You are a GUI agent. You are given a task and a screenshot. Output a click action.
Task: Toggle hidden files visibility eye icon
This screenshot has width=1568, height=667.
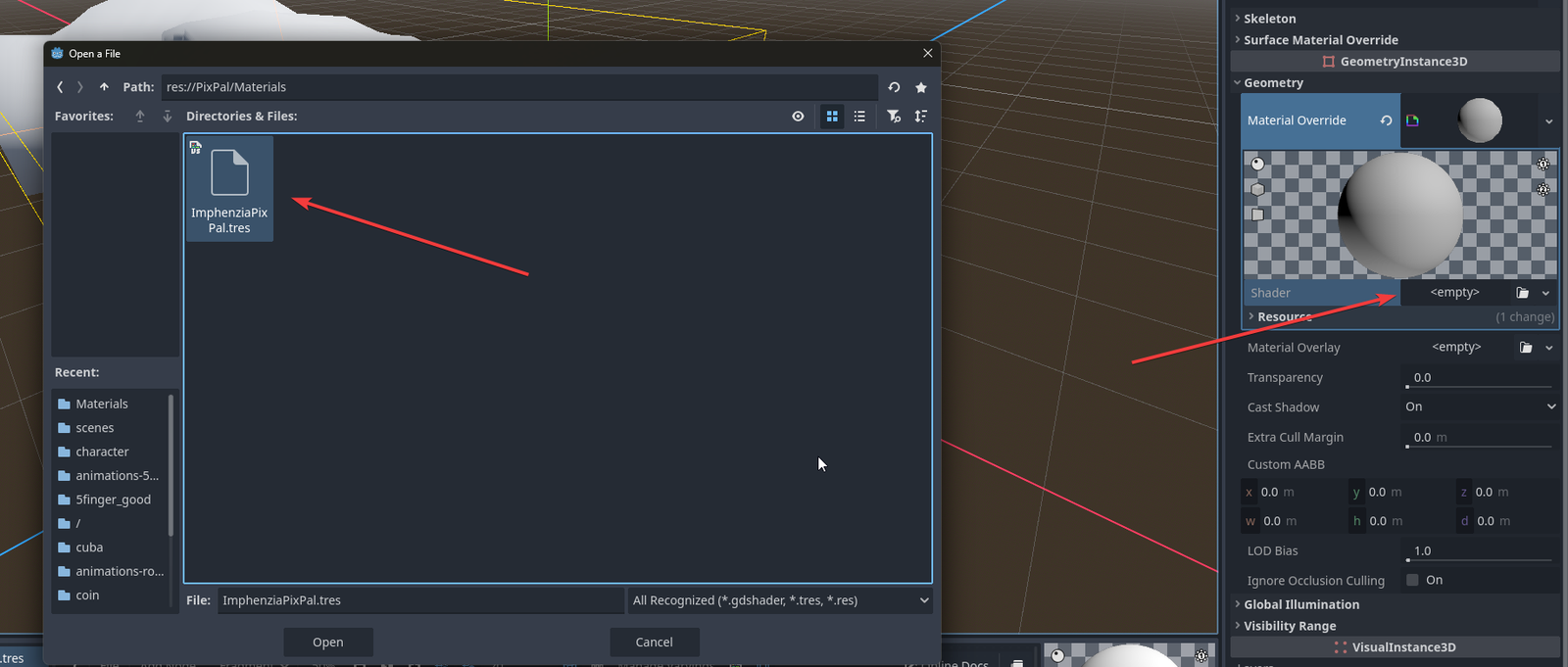tap(798, 117)
